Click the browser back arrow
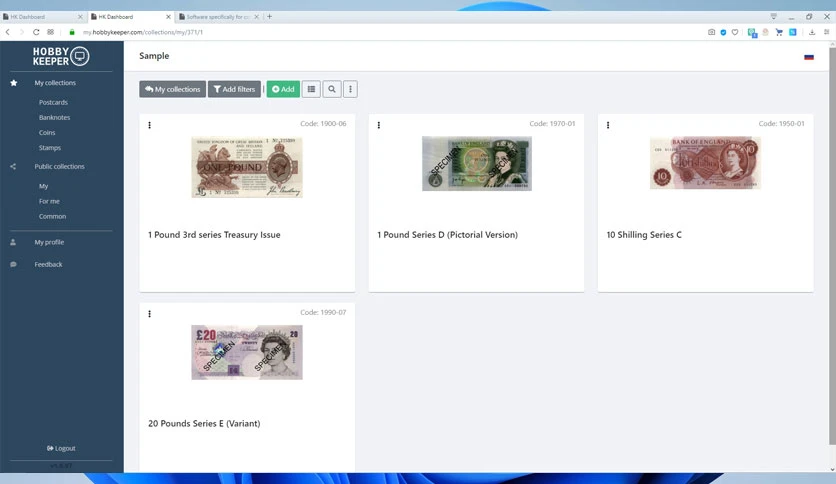Screen dimensions: 836x484 tap(8, 32)
